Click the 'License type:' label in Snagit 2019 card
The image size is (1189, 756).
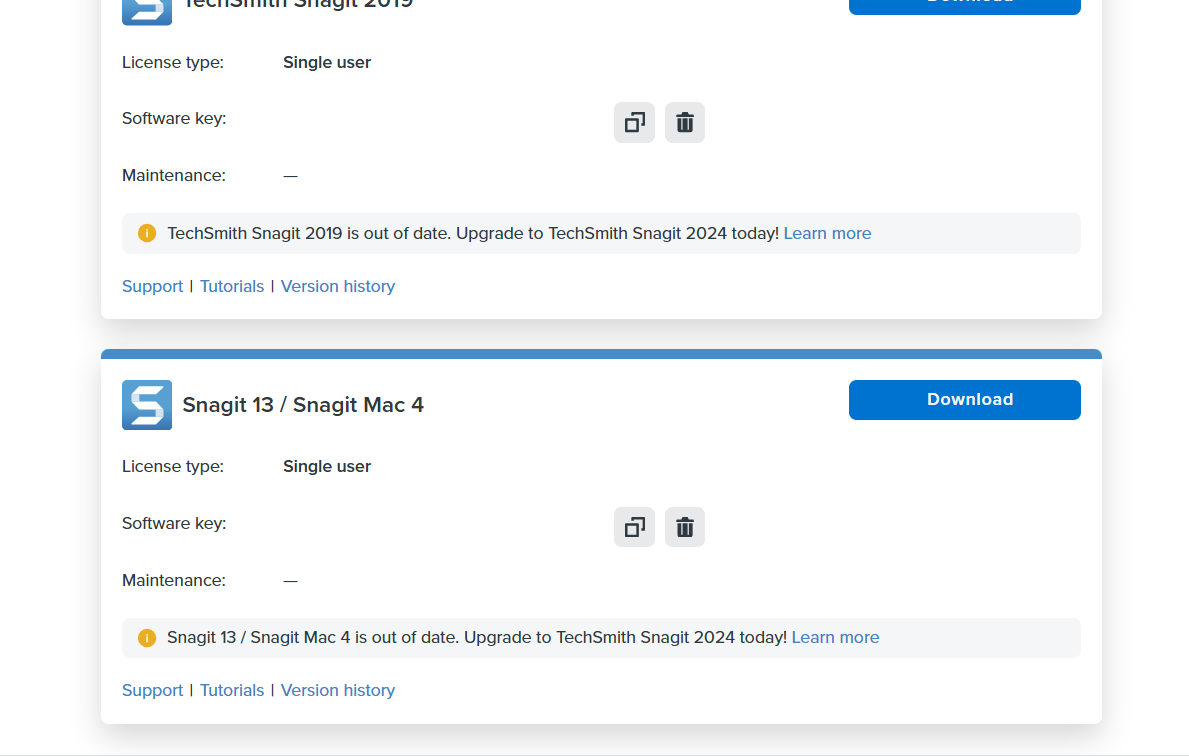[x=173, y=63]
